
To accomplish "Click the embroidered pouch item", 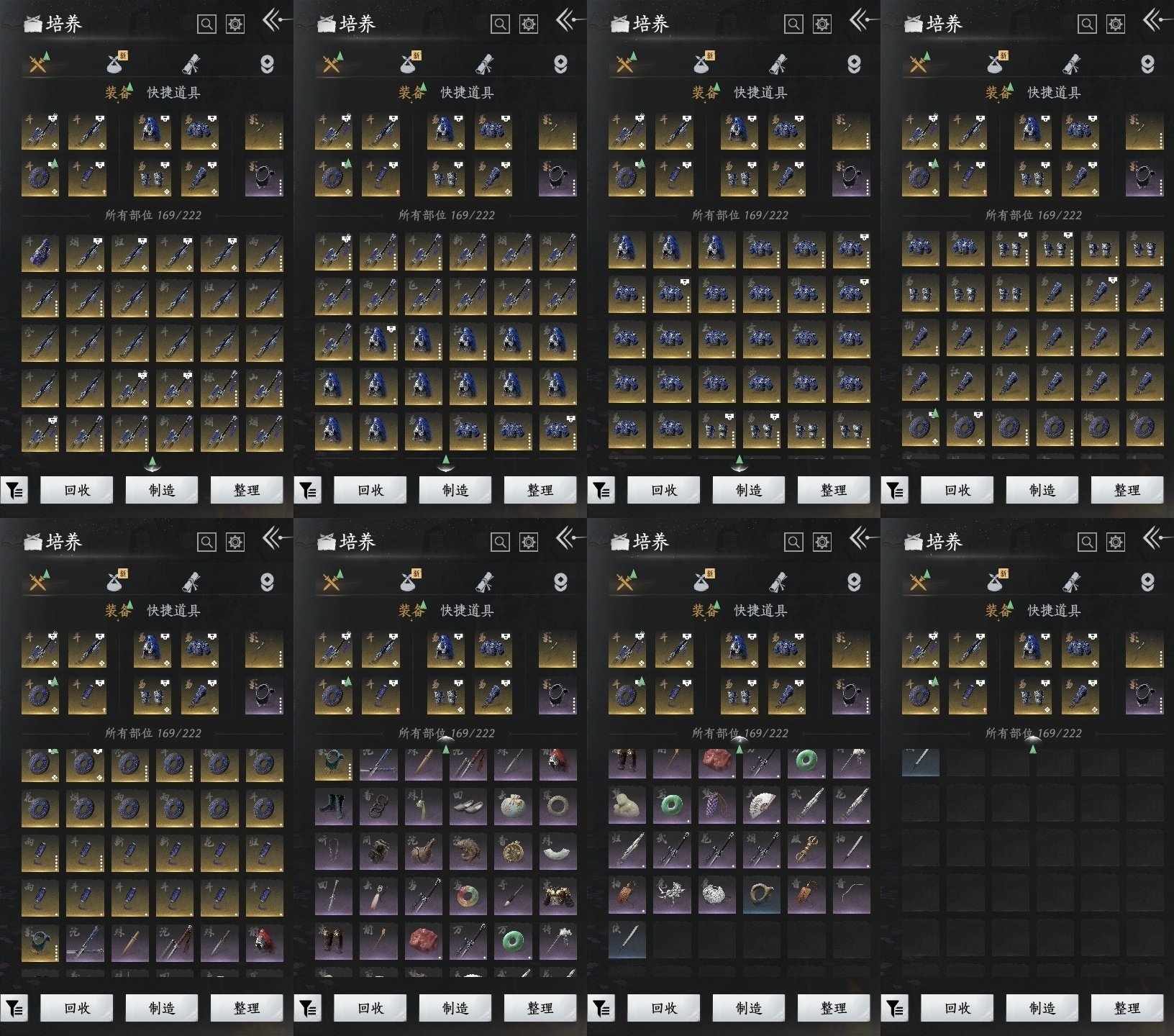I will click(512, 806).
